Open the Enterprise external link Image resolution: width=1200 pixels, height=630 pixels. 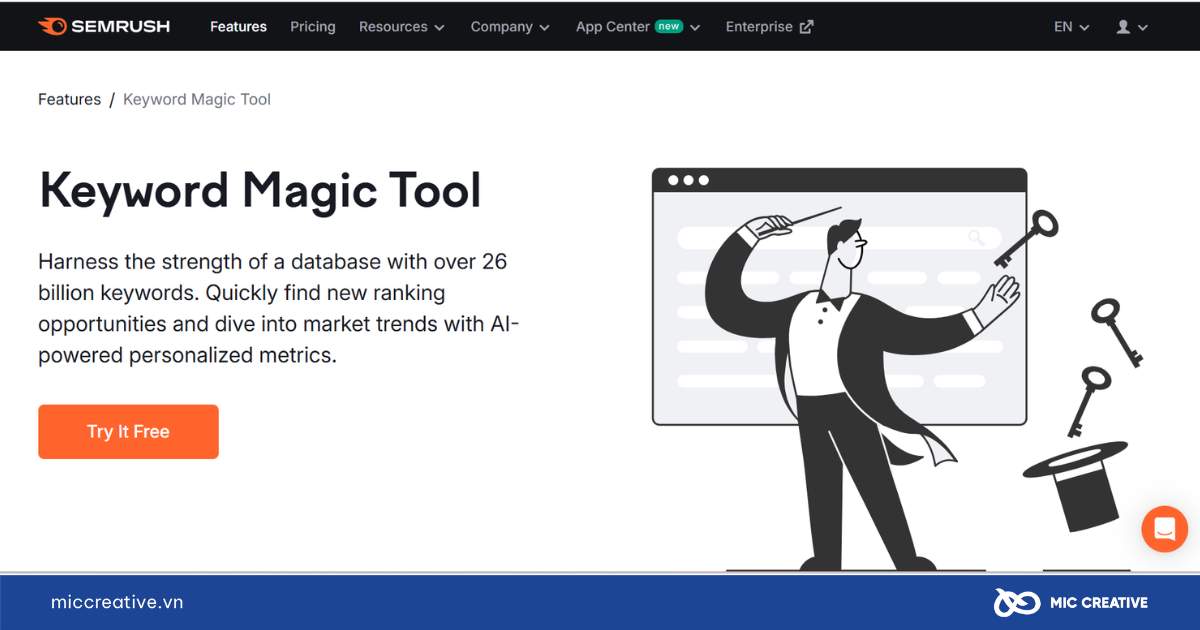pos(769,27)
